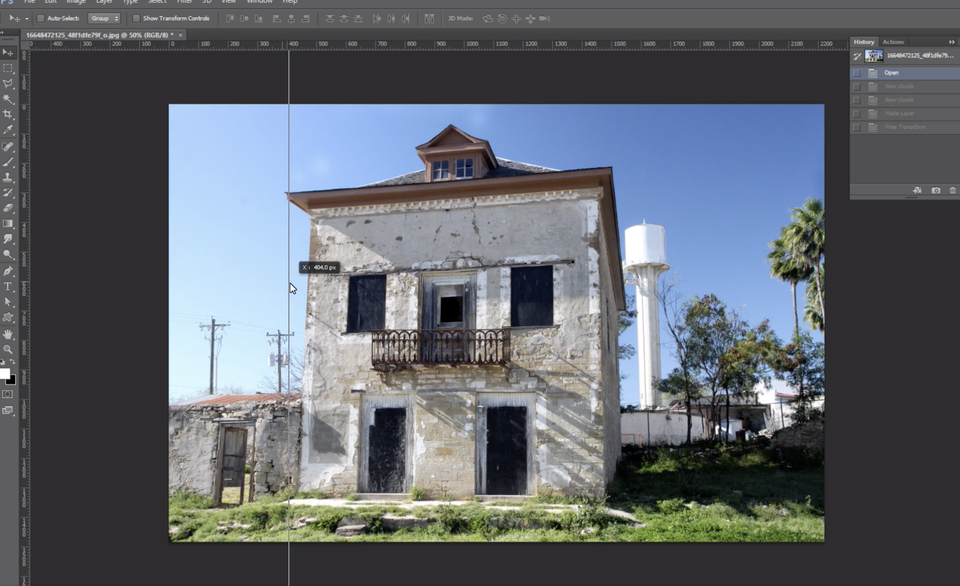The height and width of the screenshot is (586, 960).
Task: Select the Path Selection tool
Action: [x=8, y=302]
